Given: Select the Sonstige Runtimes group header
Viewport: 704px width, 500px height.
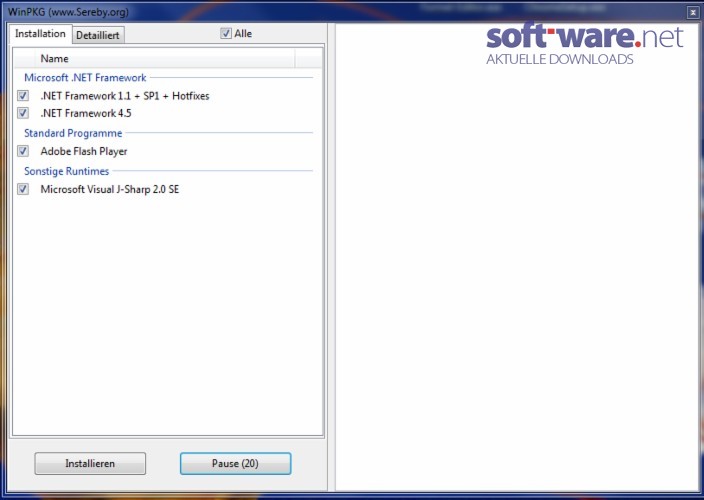Looking at the screenshot, I should click(66, 171).
